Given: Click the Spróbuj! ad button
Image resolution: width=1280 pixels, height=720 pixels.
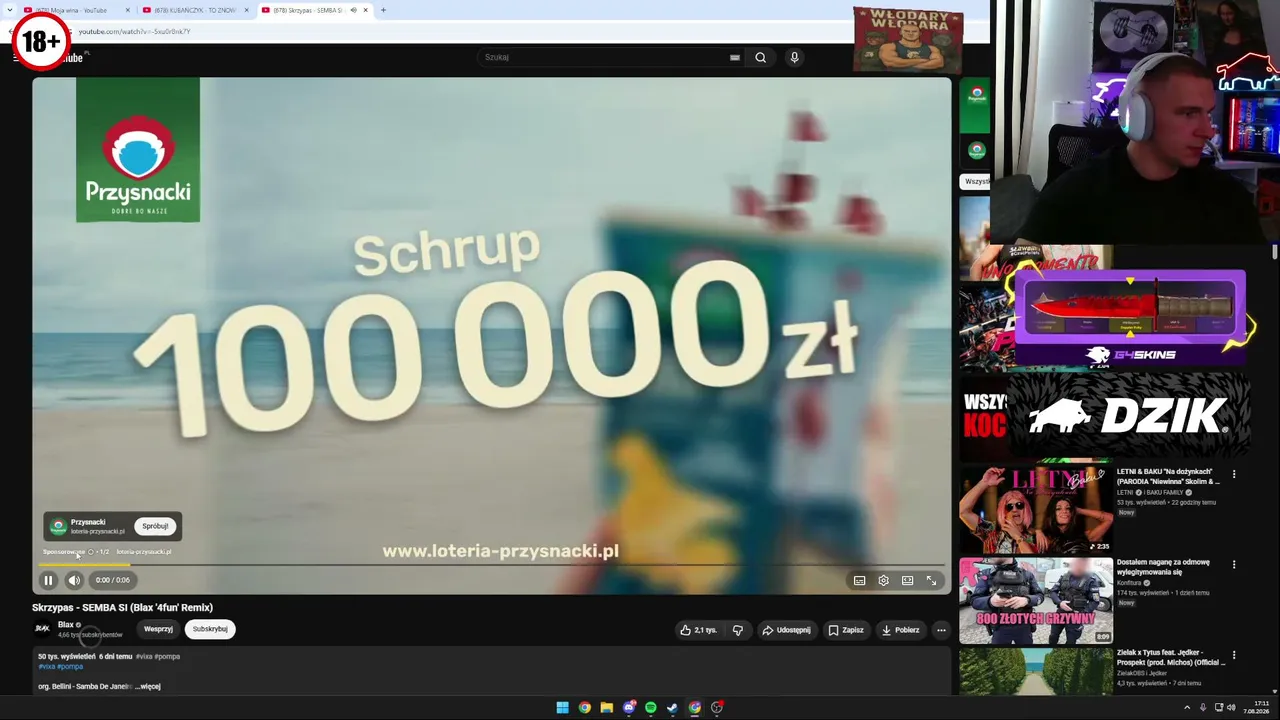Looking at the screenshot, I should [155, 526].
